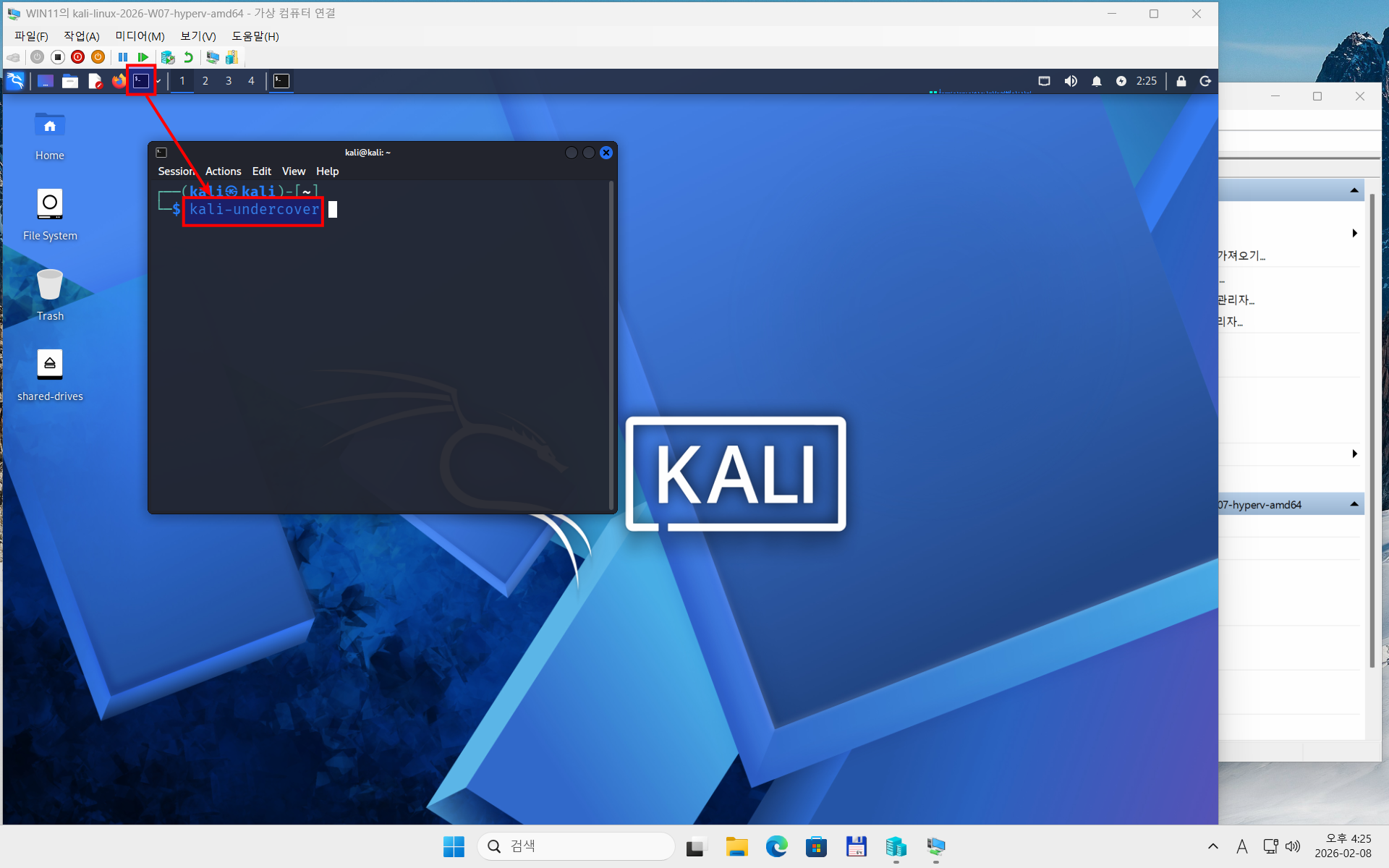Image resolution: width=1389 pixels, height=868 pixels.
Task: Click the last Hyper-V toolbar icon with zipper
Action: point(232,57)
